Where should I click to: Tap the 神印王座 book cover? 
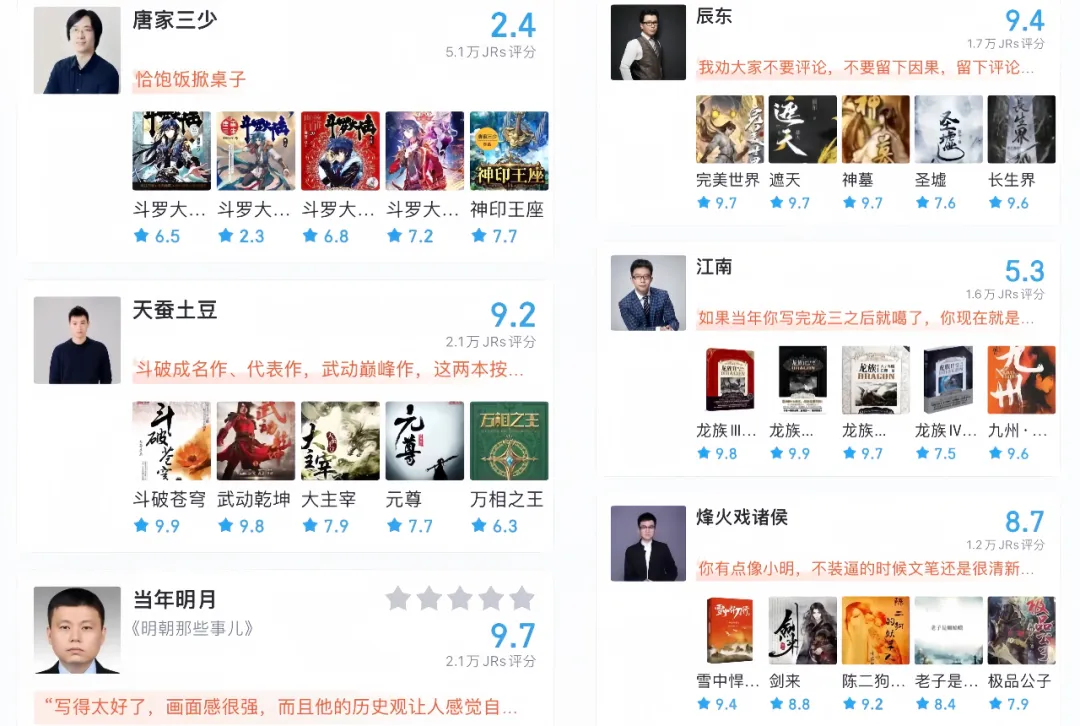pos(509,151)
